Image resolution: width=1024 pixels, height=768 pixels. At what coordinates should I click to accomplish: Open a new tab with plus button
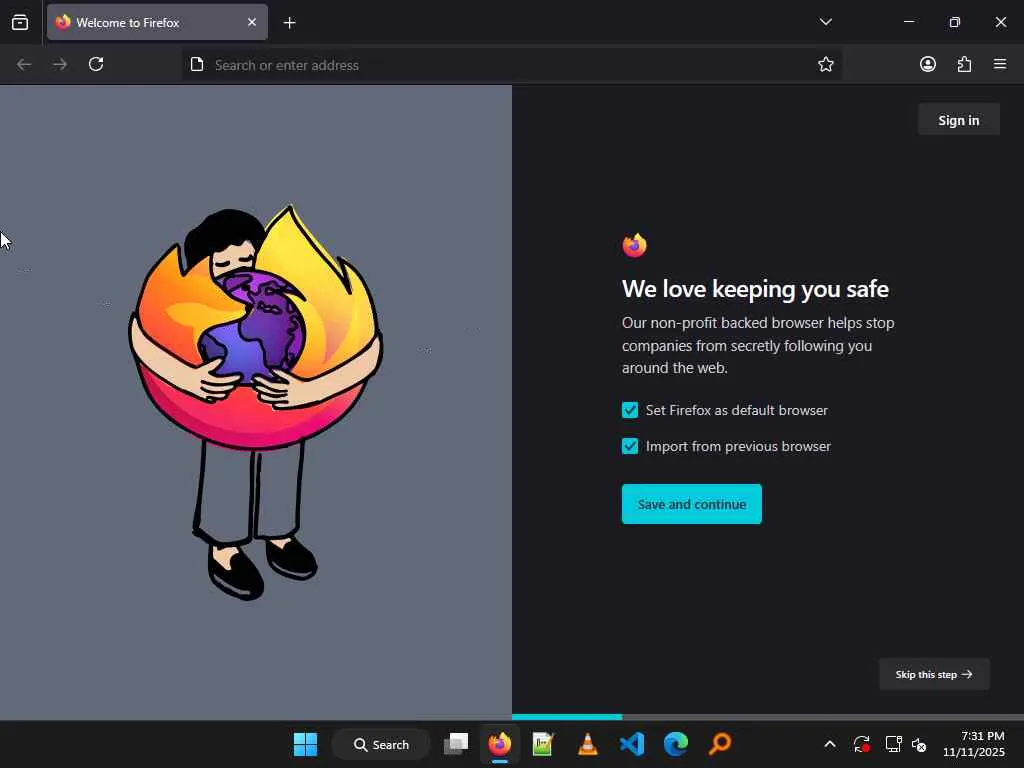289,23
